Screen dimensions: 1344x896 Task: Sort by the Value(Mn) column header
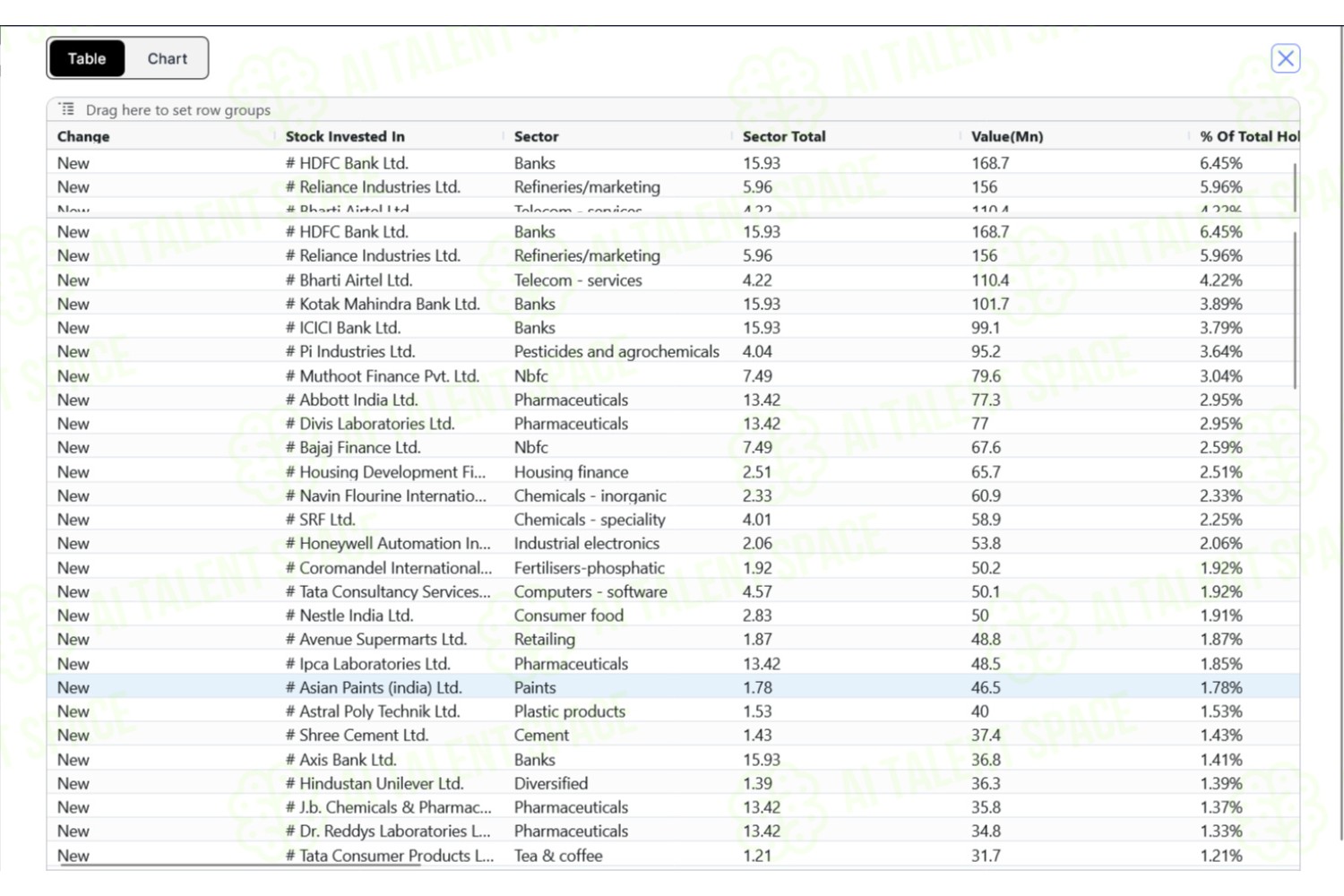click(x=1007, y=136)
